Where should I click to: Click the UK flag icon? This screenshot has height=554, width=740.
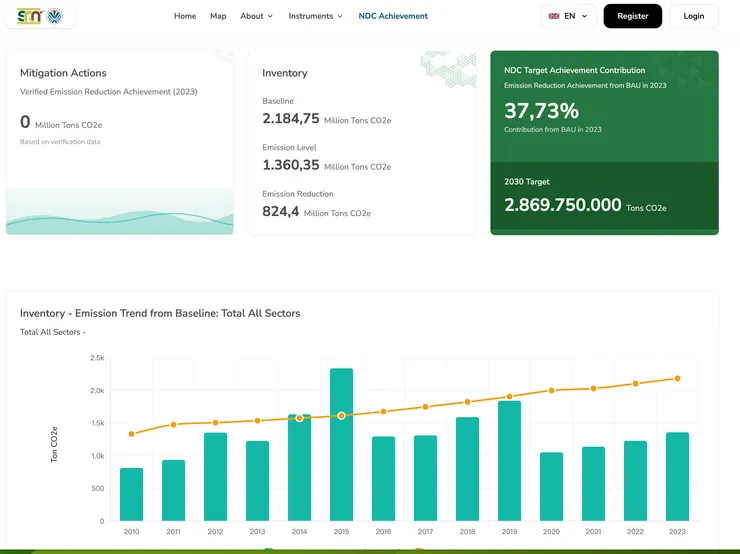(x=554, y=16)
